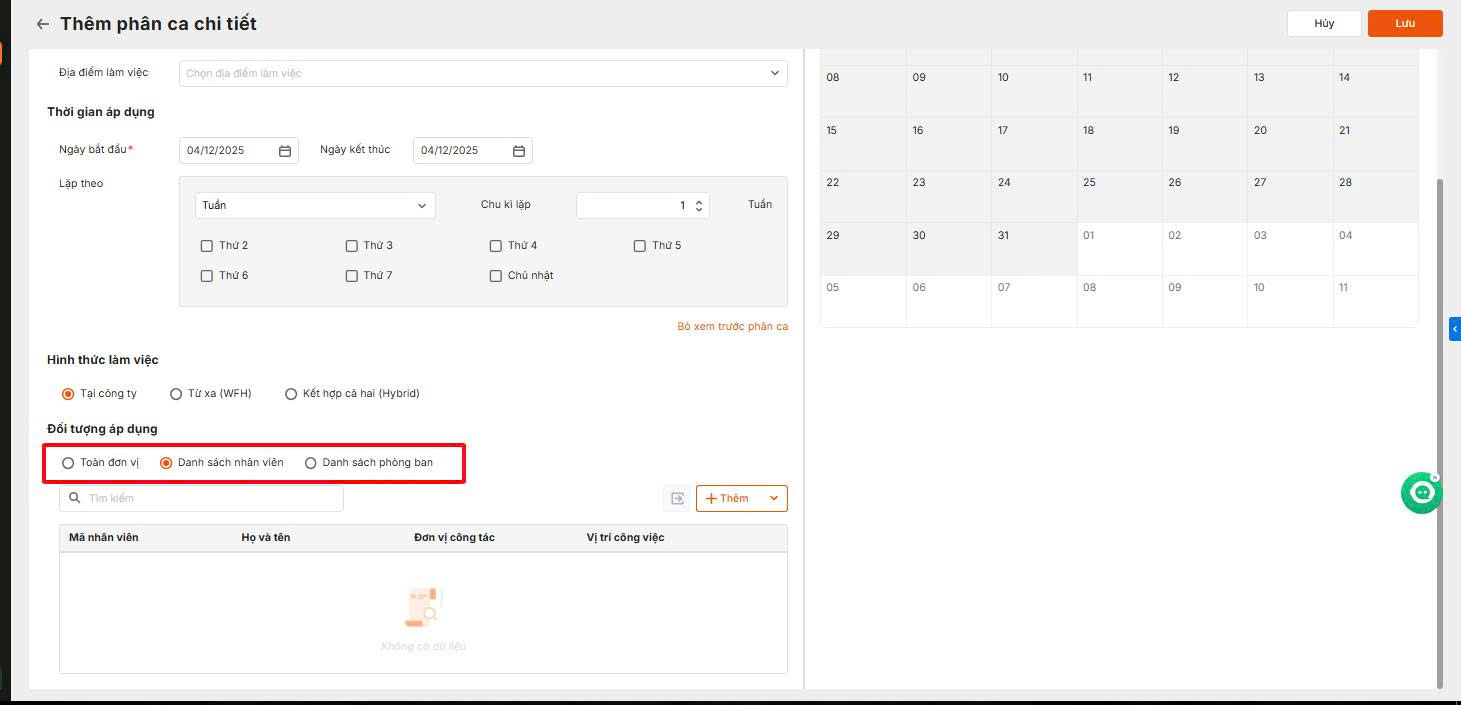Click the right vertical scrollbar
The image size is (1461, 705).
(x=1440, y=433)
